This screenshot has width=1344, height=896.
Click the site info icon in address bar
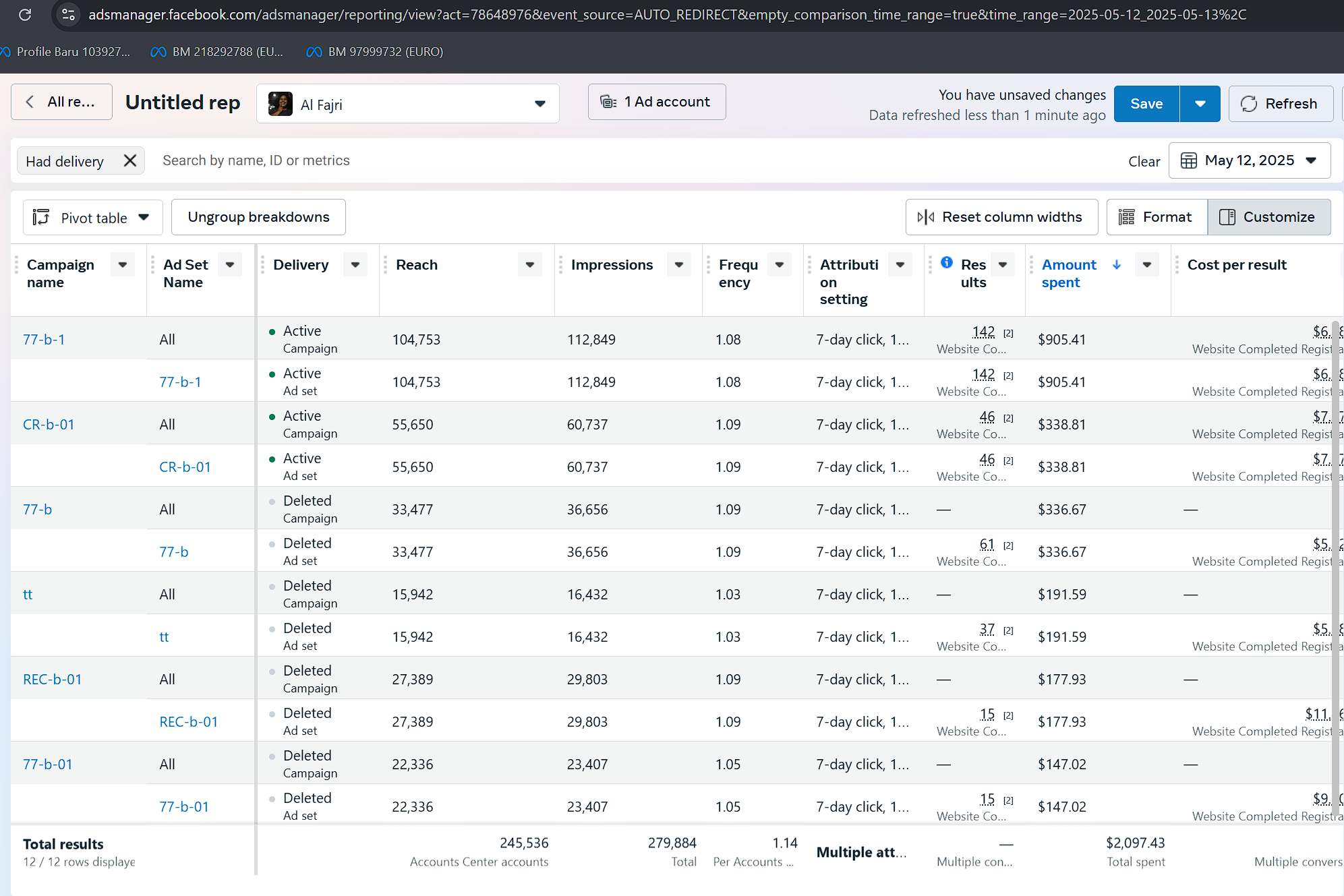(67, 14)
